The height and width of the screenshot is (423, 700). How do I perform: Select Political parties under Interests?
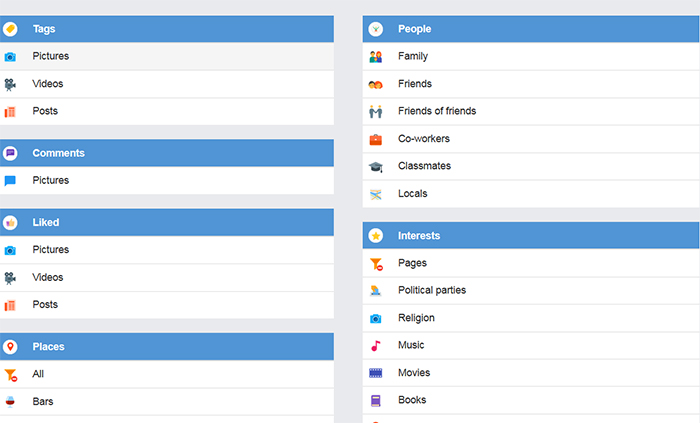pos(431,290)
